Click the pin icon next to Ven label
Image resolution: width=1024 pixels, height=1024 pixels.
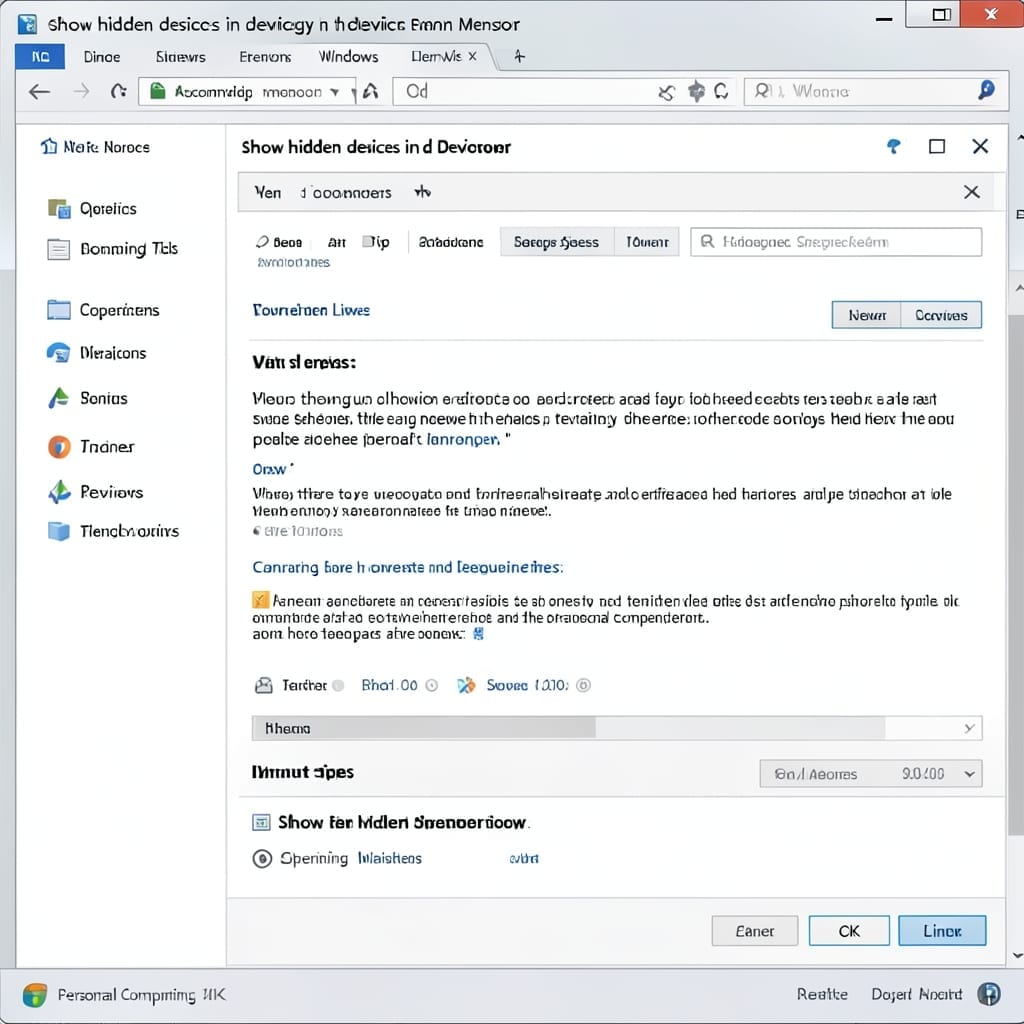point(423,192)
